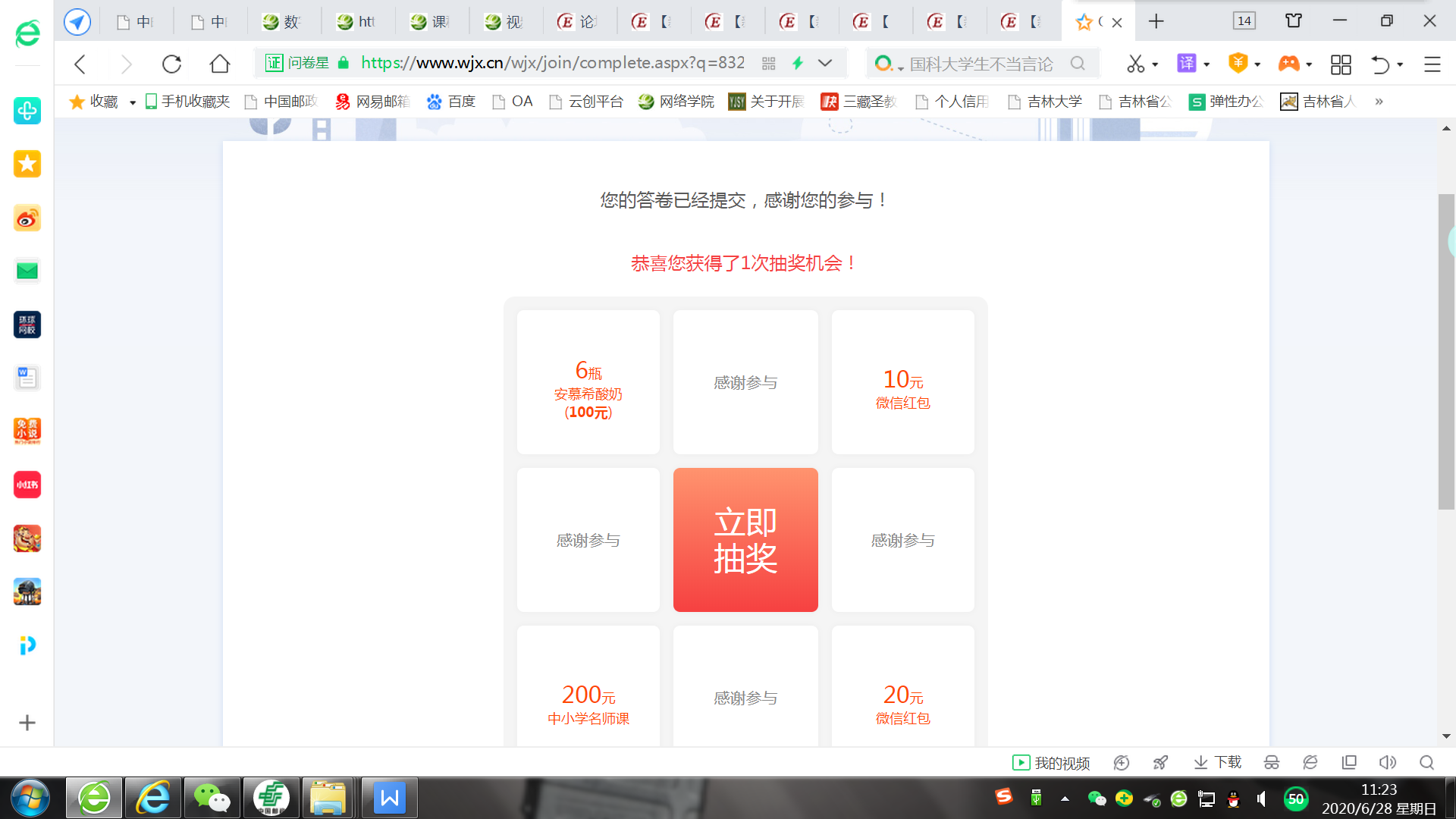Open the green mail sidebar icon
The image size is (1456, 819).
coord(27,271)
